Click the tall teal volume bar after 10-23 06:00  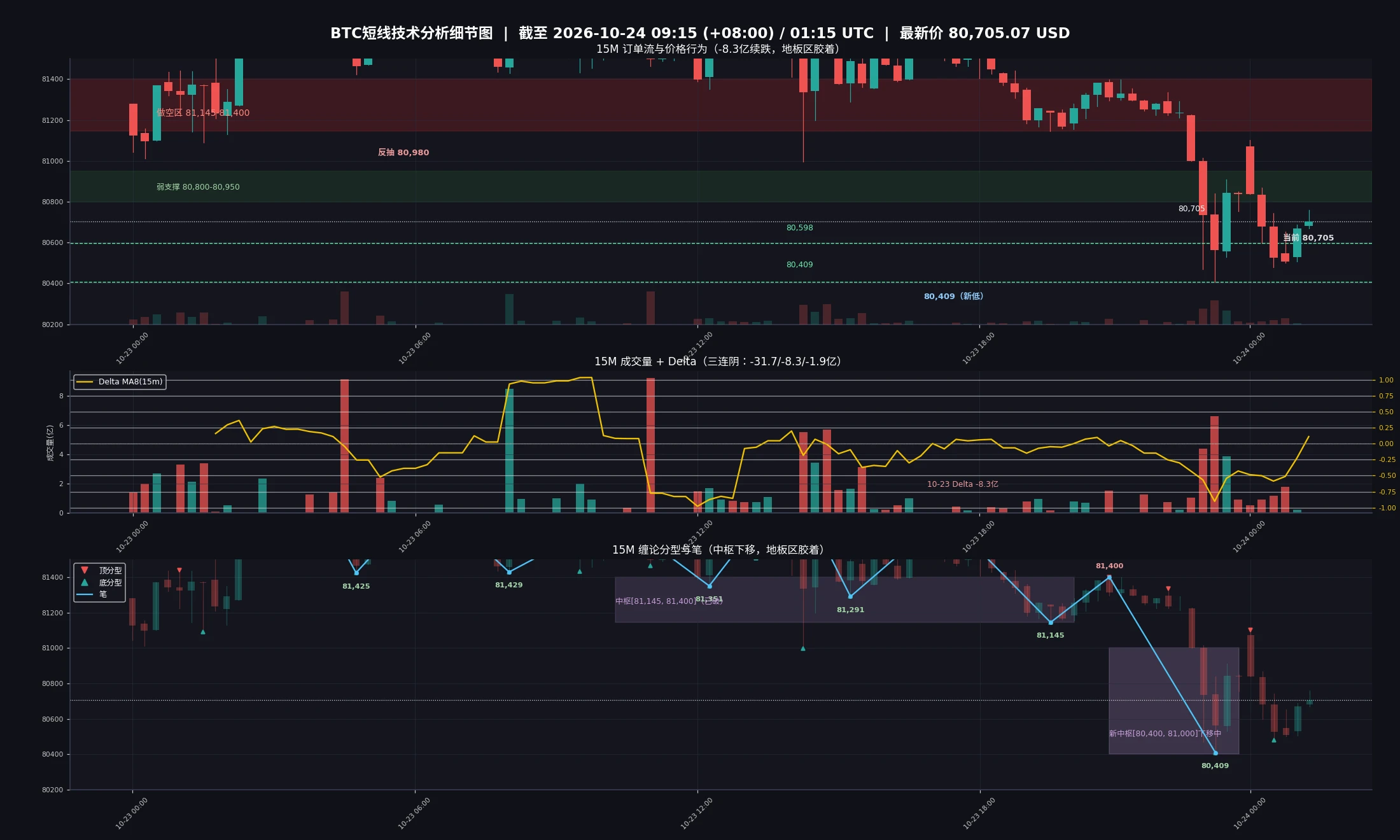tap(509, 451)
